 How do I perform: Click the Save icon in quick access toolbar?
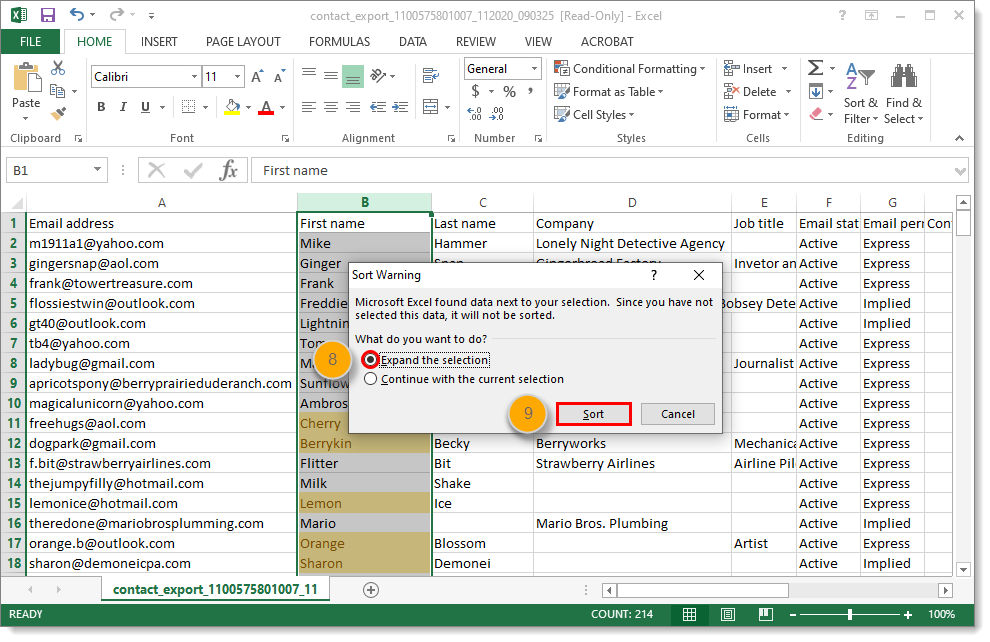47,15
